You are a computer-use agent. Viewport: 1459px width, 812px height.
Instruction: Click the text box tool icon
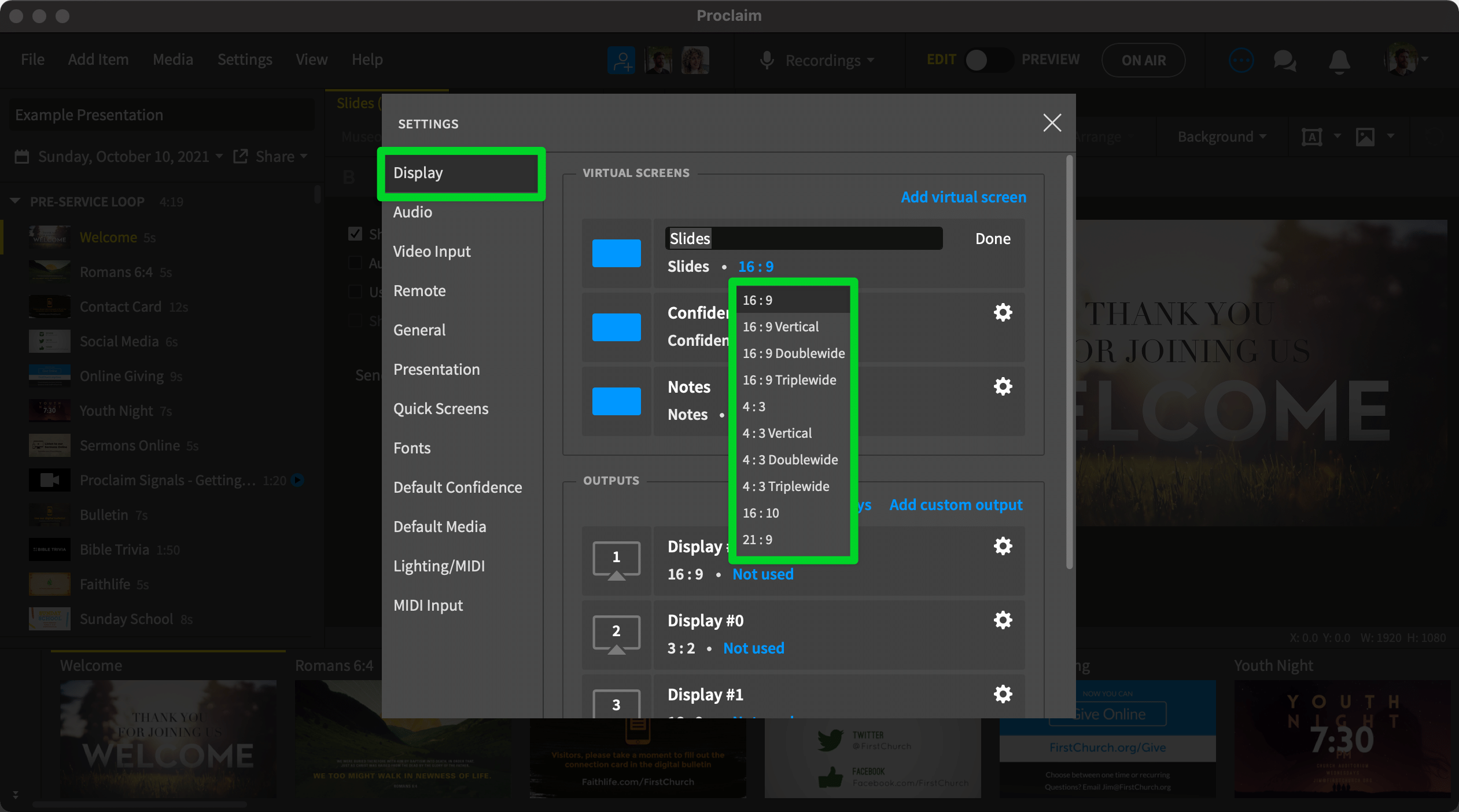tap(1311, 137)
